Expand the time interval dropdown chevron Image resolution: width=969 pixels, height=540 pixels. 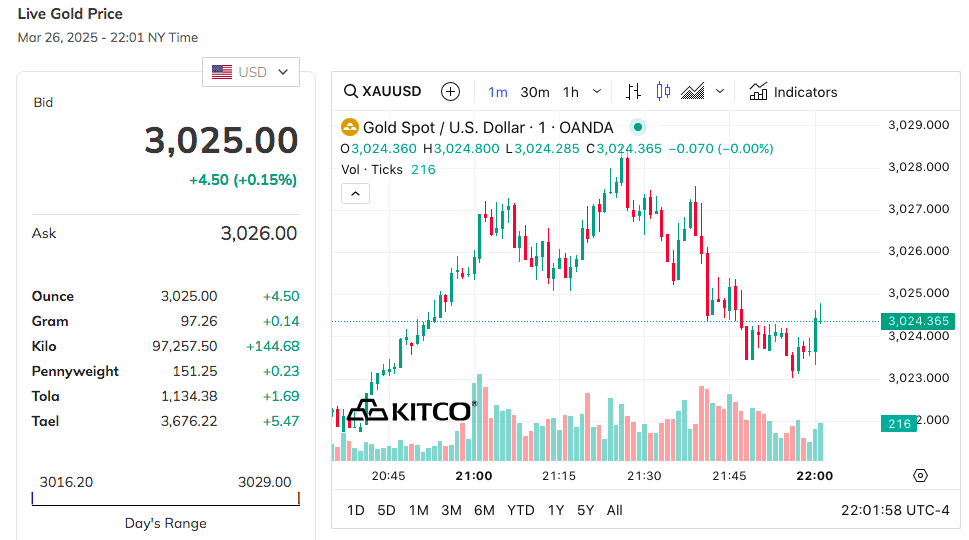coord(597,92)
